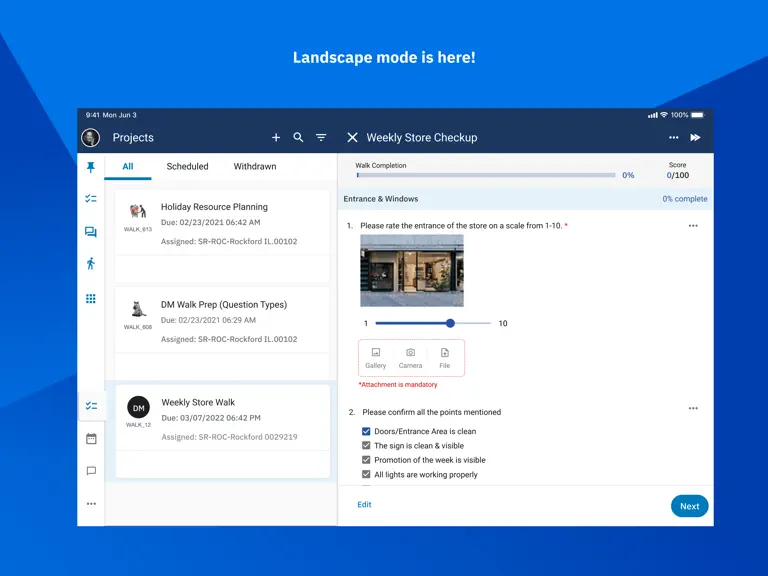The image size is (768, 576).
Task: Click the Next button
Action: click(689, 506)
